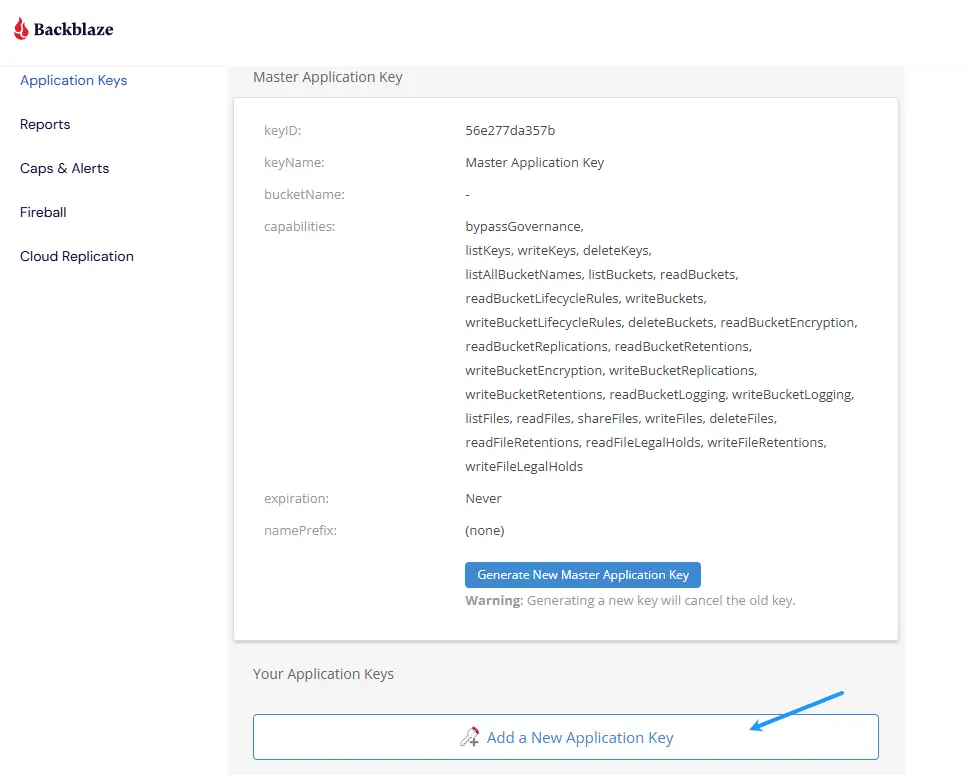Open the Fireball sidebar item

point(43,212)
